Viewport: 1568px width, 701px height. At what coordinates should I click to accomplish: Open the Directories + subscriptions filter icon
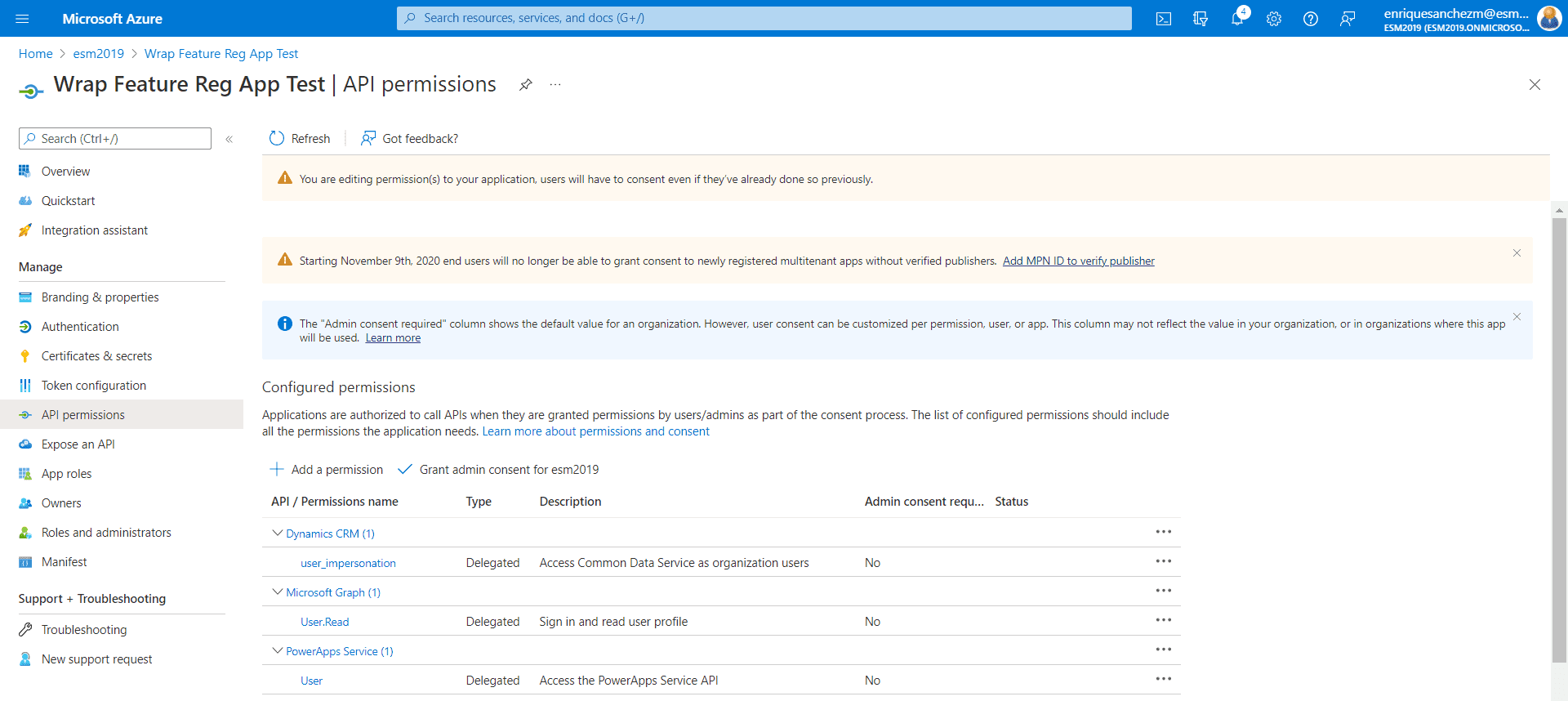pyautogui.click(x=1200, y=18)
